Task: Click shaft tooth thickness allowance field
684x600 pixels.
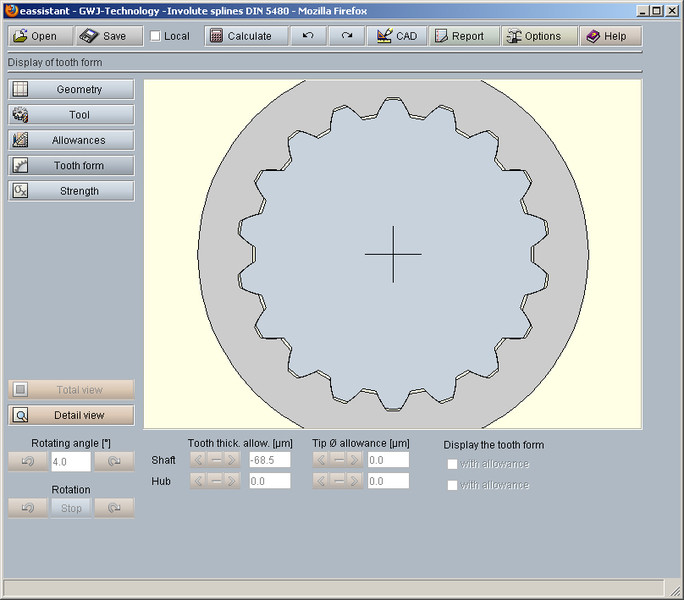Action: point(269,460)
